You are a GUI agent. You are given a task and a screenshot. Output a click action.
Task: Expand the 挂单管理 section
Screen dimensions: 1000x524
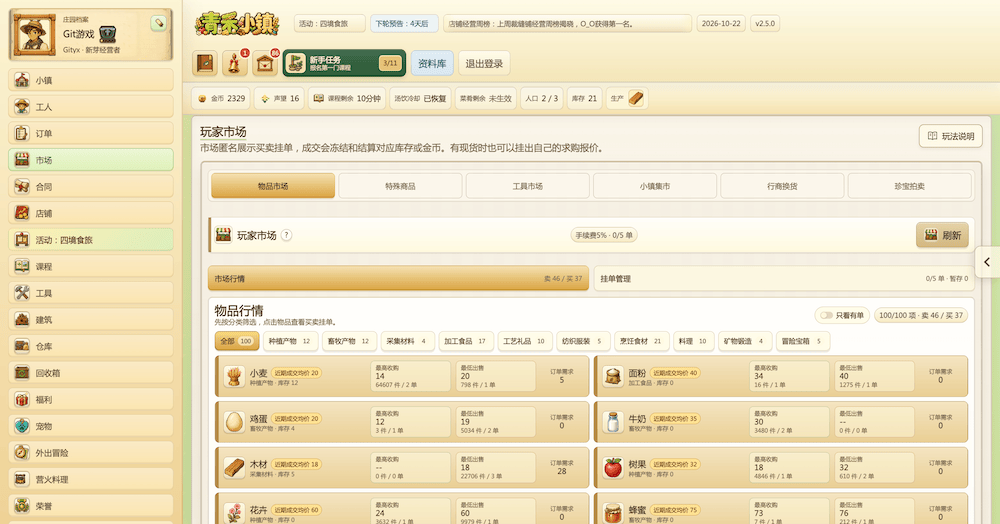[x=784, y=279]
